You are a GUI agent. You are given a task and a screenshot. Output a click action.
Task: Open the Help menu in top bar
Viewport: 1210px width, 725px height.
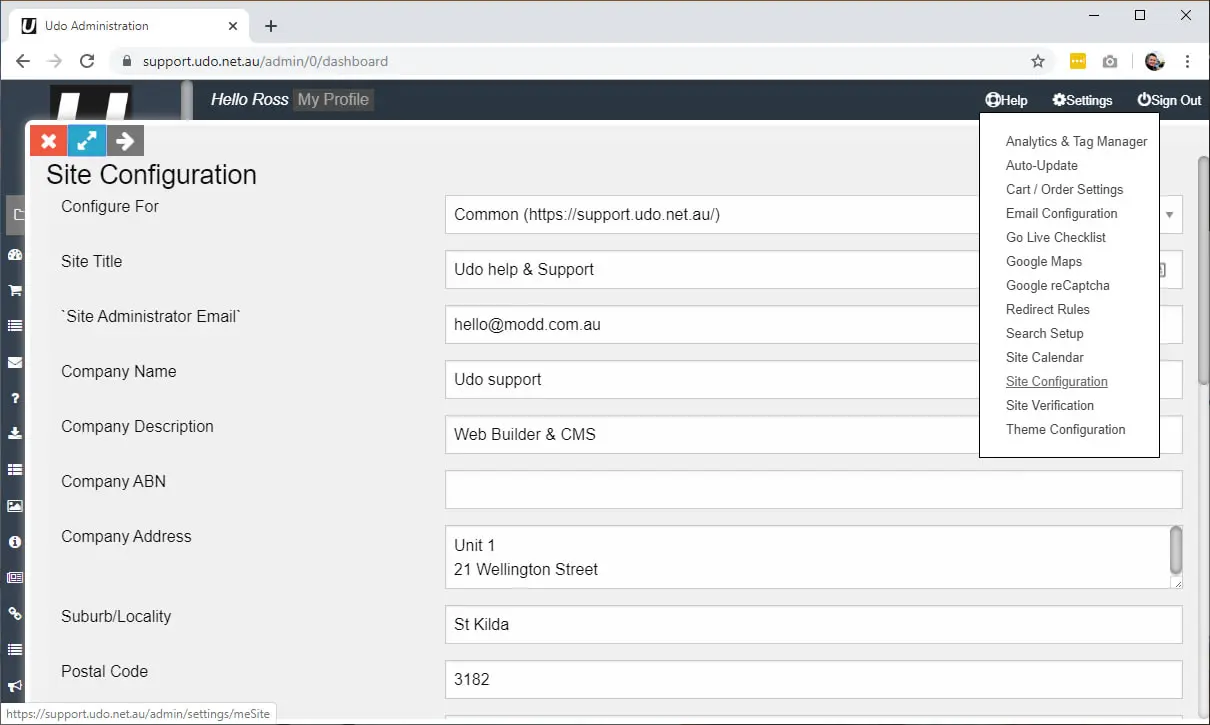click(1006, 100)
